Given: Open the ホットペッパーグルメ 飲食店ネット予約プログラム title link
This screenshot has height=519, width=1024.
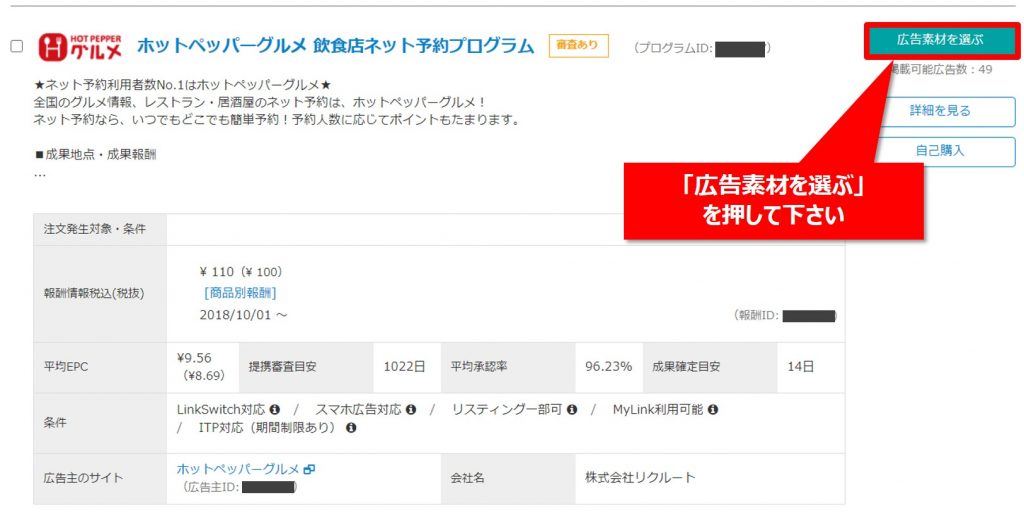Looking at the screenshot, I should [335, 46].
